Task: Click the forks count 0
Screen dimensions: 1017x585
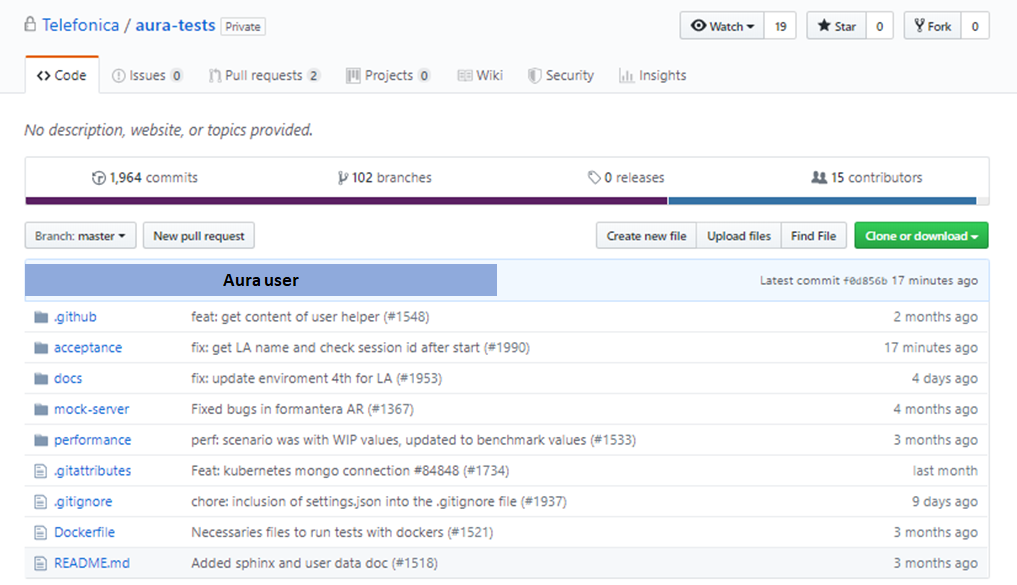Action: tap(975, 26)
